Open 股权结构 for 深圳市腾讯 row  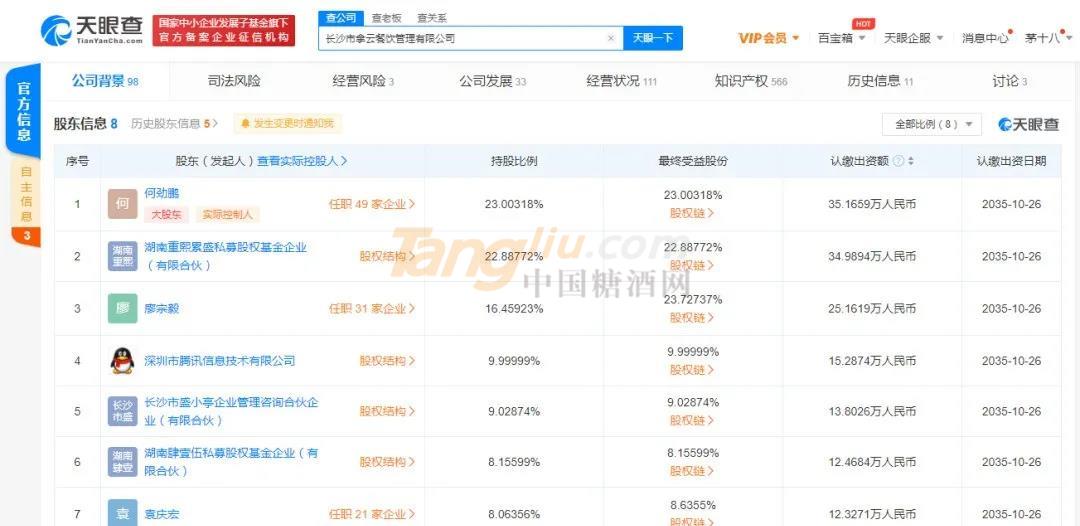pyautogui.click(x=387, y=361)
